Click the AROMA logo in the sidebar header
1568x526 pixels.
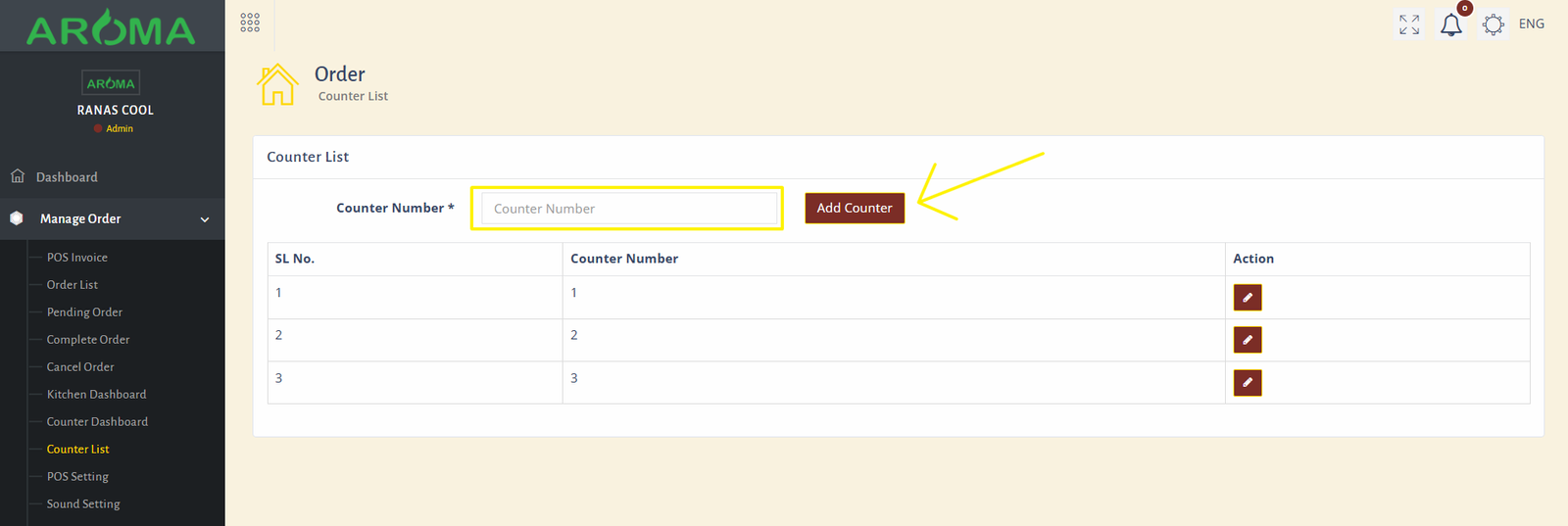(x=112, y=29)
